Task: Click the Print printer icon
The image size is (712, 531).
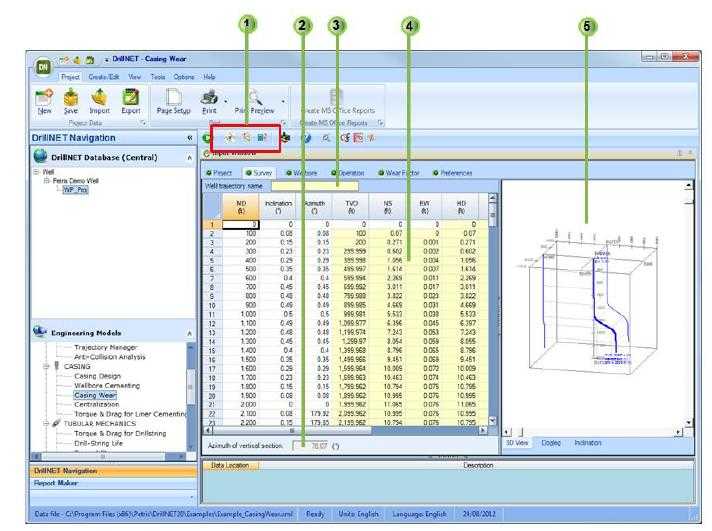Action: pos(209,97)
